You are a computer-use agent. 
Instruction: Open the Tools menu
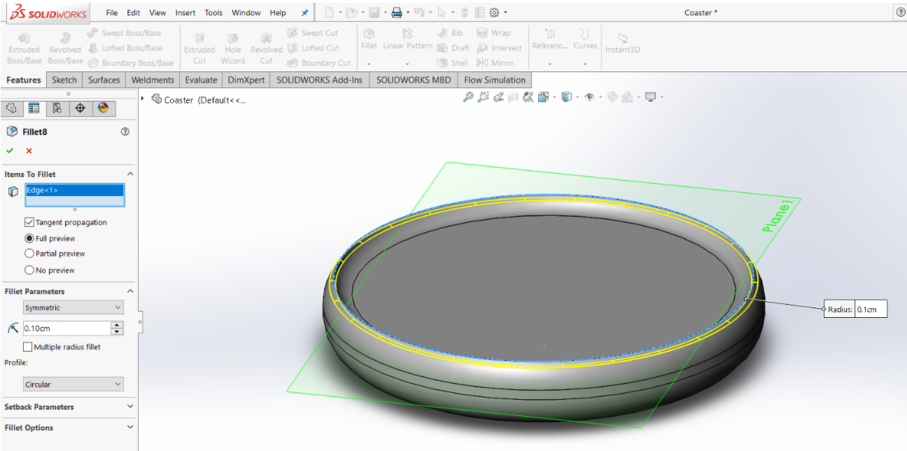pos(213,13)
